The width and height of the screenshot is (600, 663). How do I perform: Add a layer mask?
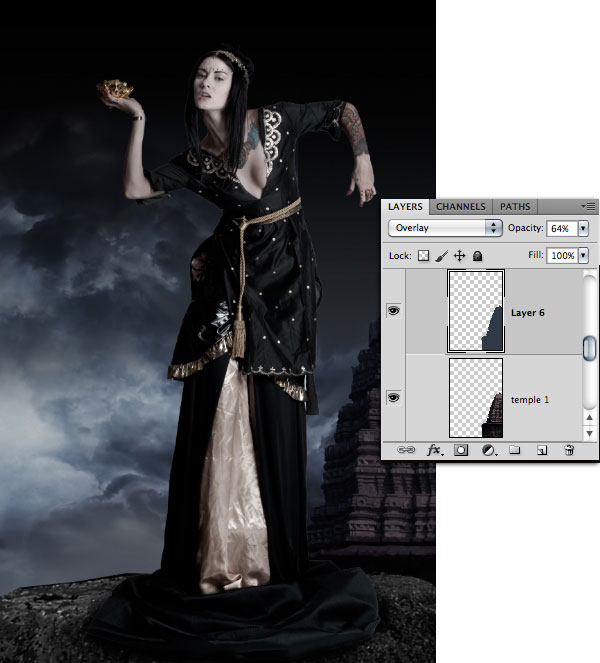point(462,451)
